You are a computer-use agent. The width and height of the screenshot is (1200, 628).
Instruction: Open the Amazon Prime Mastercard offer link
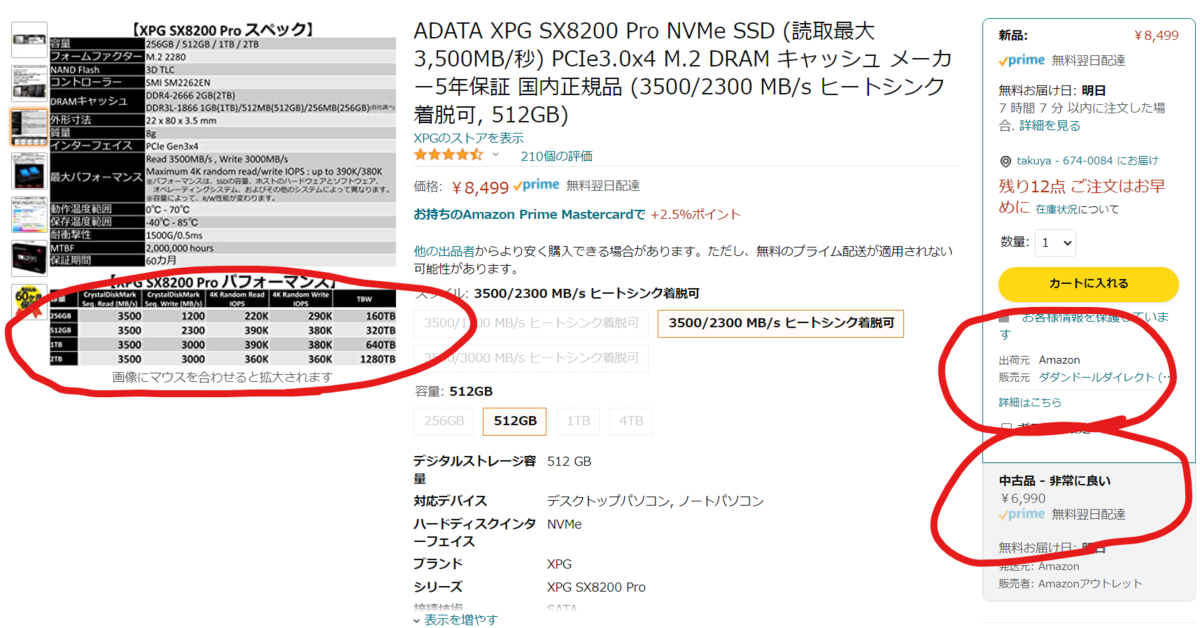[x=530, y=214]
